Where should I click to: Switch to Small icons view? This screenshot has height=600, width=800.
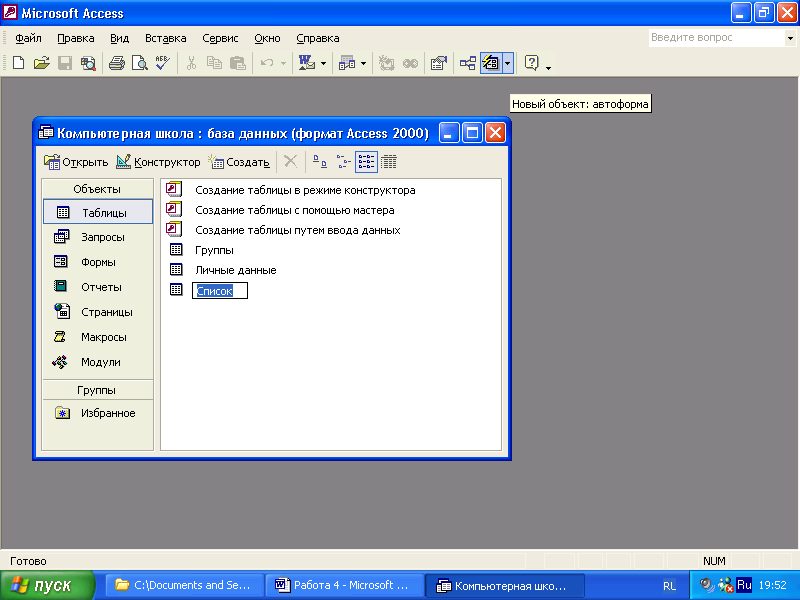point(343,162)
